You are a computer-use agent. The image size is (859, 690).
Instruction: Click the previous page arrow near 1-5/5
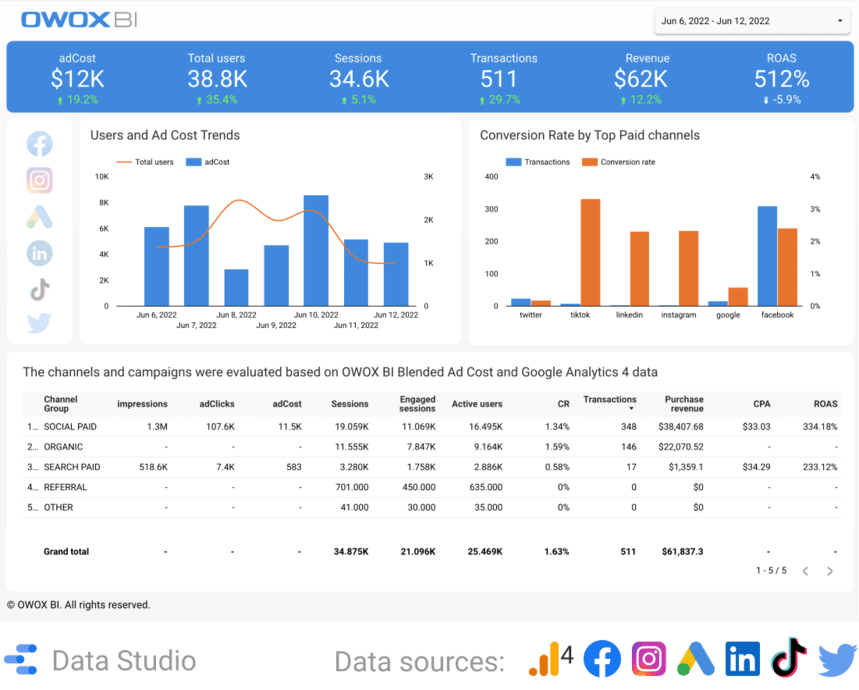(806, 571)
